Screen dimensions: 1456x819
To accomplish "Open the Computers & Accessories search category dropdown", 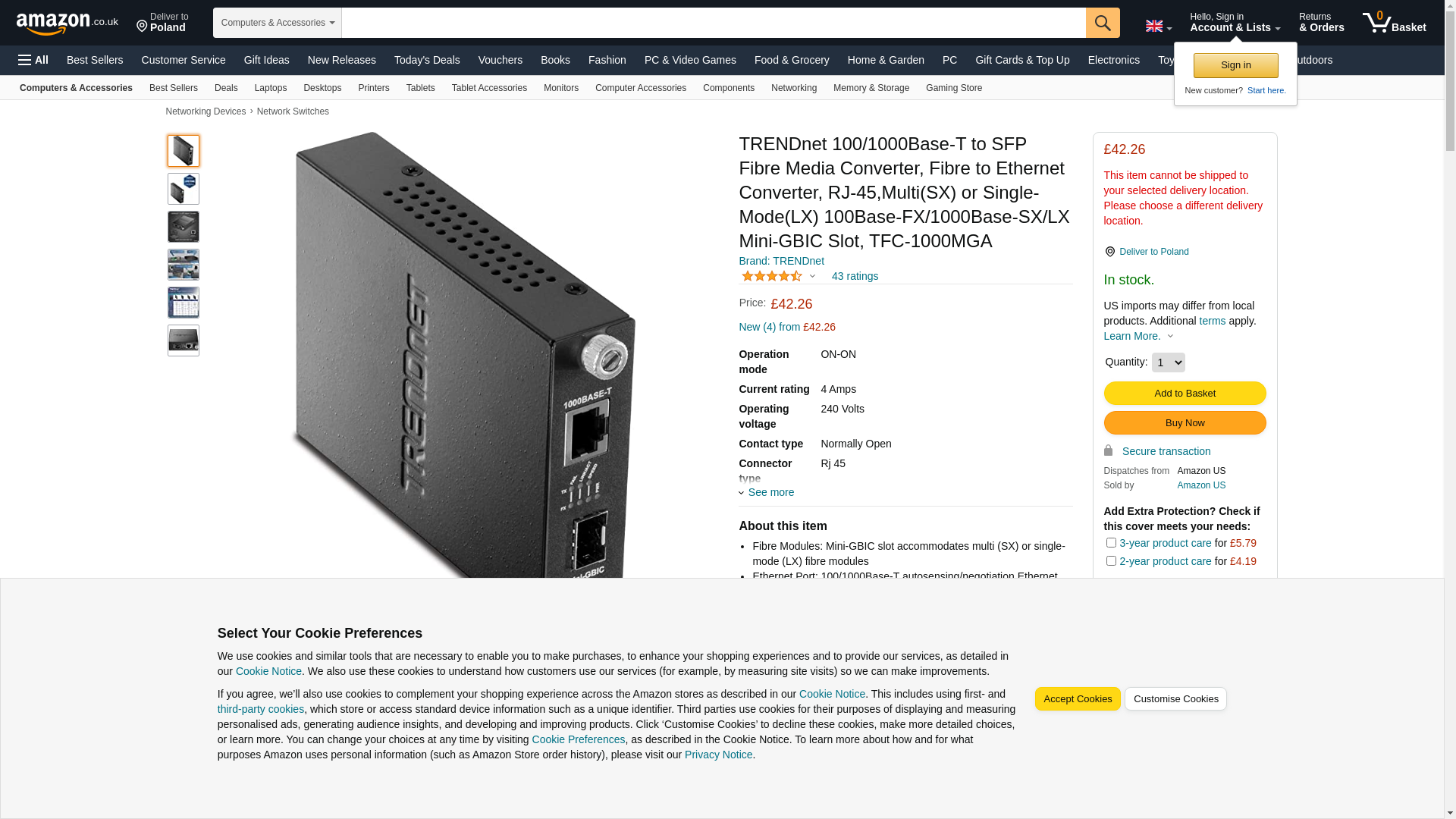I will (278, 23).
